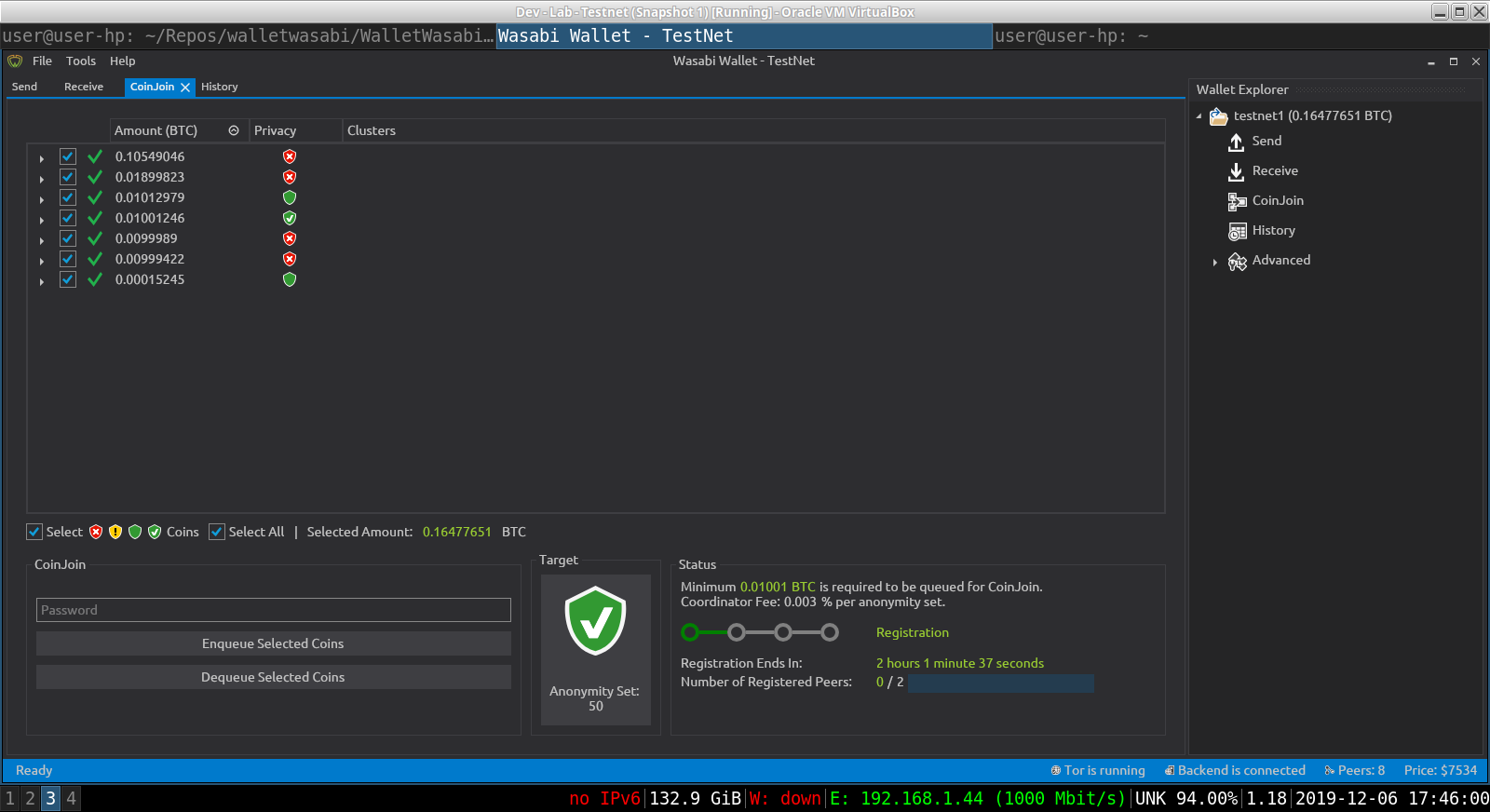The width and height of the screenshot is (1490, 812).
Task: Collapse the testnet1 wallet tree node
Action: [1199, 116]
